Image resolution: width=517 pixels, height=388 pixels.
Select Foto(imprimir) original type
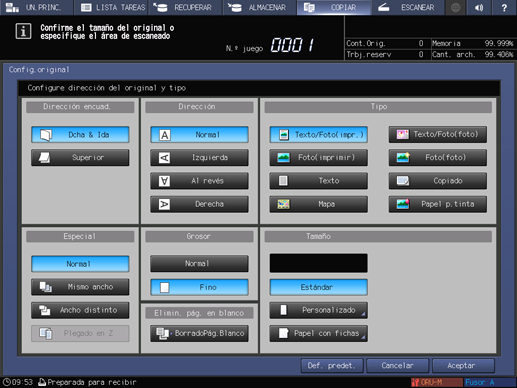click(x=319, y=158)
